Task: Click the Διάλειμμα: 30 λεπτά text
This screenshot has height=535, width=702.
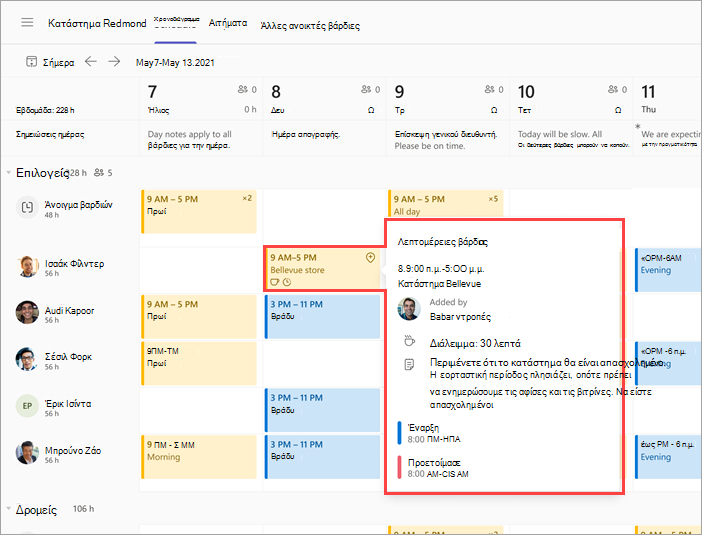Action: [475, 343]
